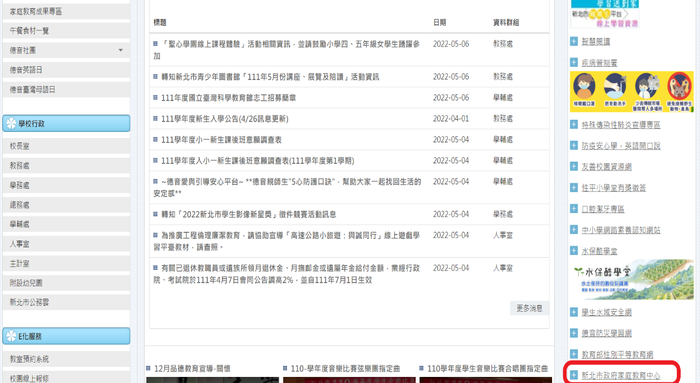Click the plus icon beside 友善校園資源網
This screenshot has height=383, width=700.
point(574,166)
